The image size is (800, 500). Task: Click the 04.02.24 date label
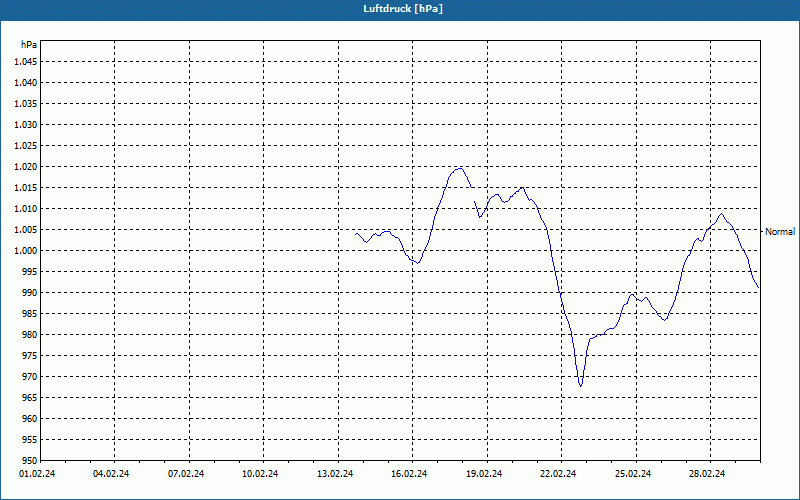111,474
